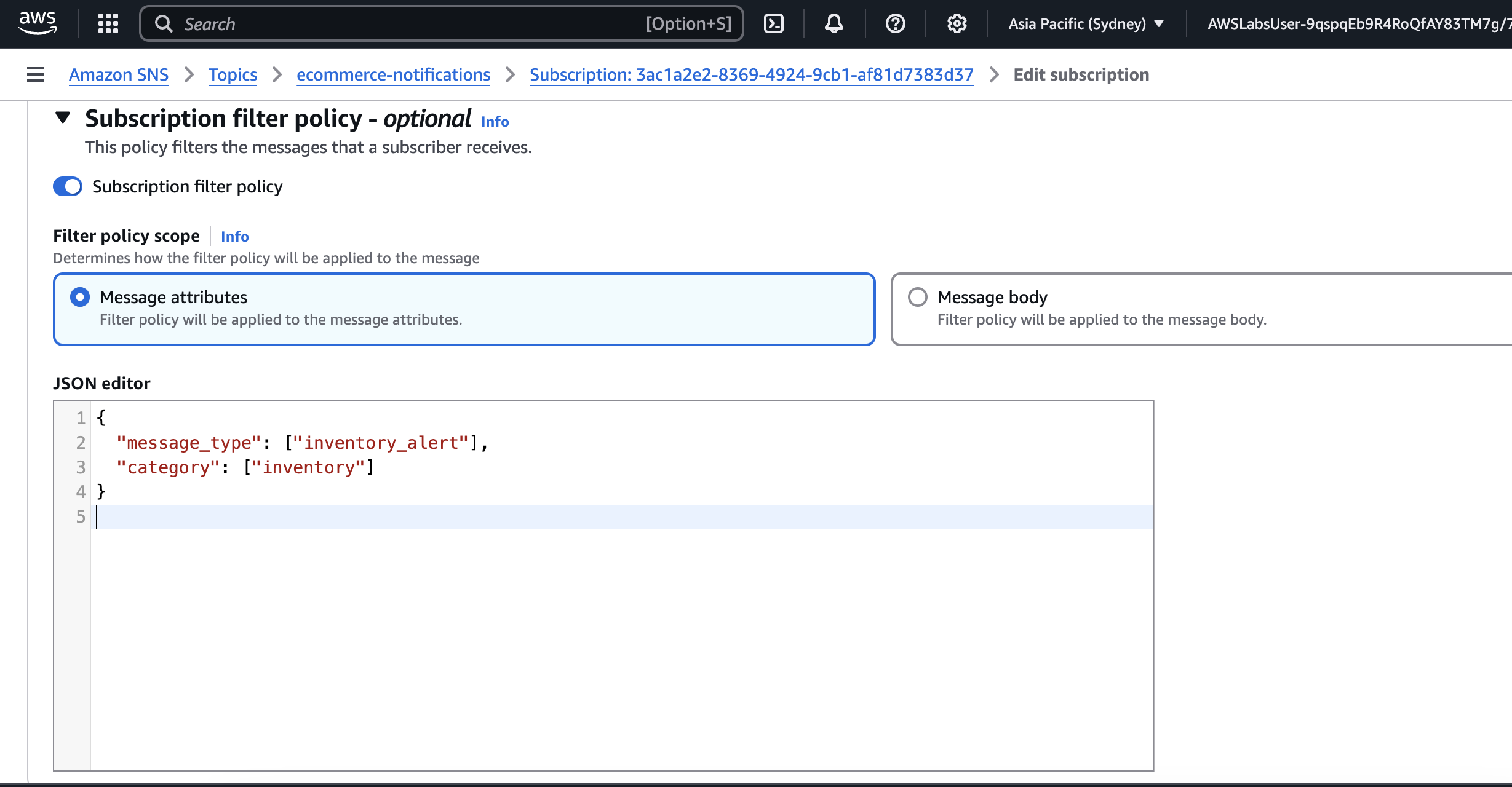Viewport: 1512px width, 787px height.
Task: Click the closing brace on line 4
Action: tap(101, 492)
